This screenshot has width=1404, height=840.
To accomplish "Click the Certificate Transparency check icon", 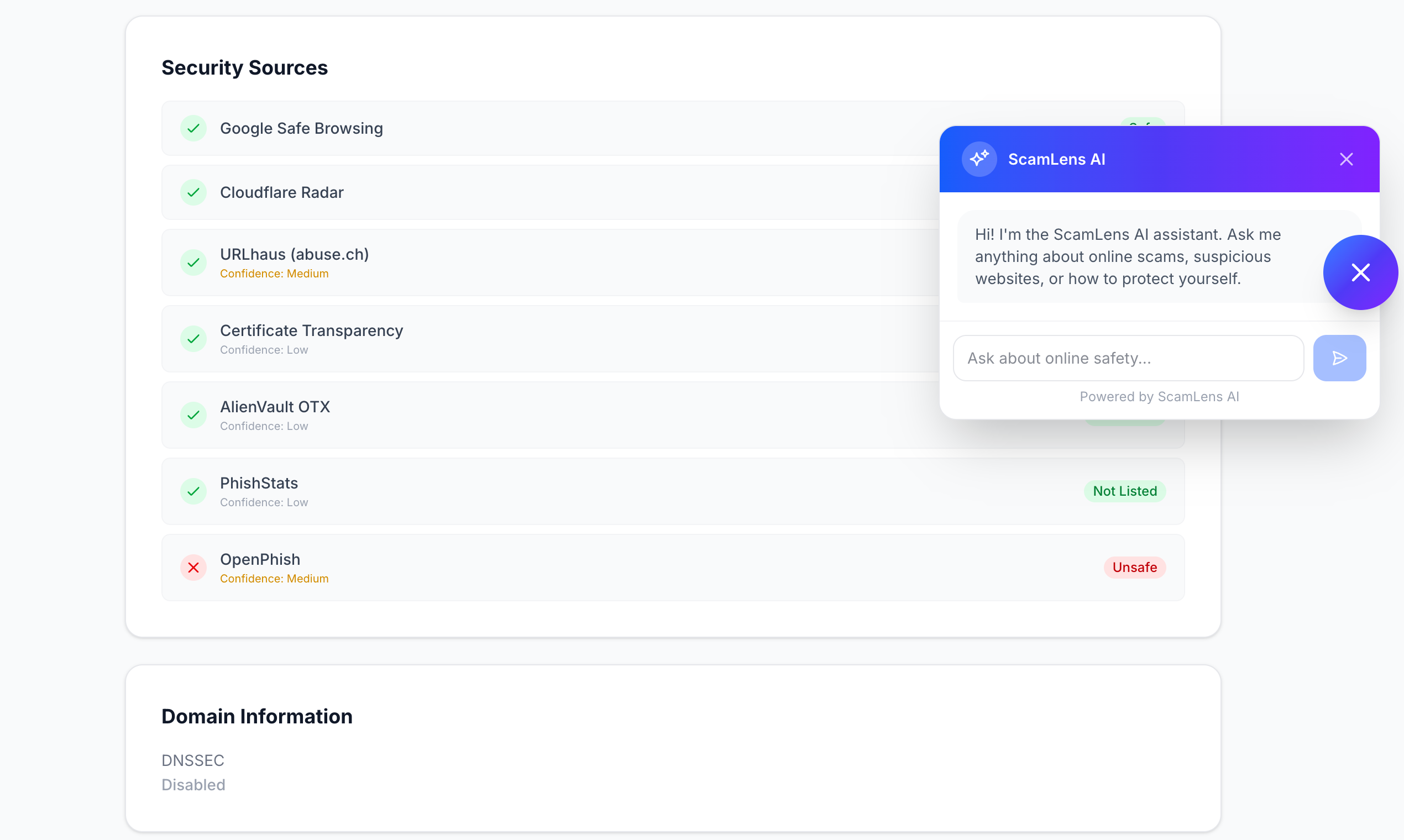I will click(x=193, y=339).
